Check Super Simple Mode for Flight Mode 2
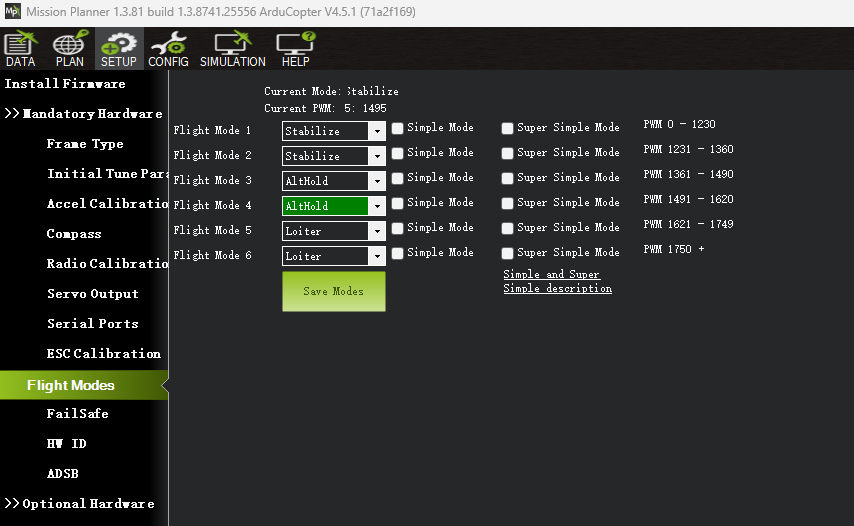Viewport: 854px width, 526px height. point(507,153)
